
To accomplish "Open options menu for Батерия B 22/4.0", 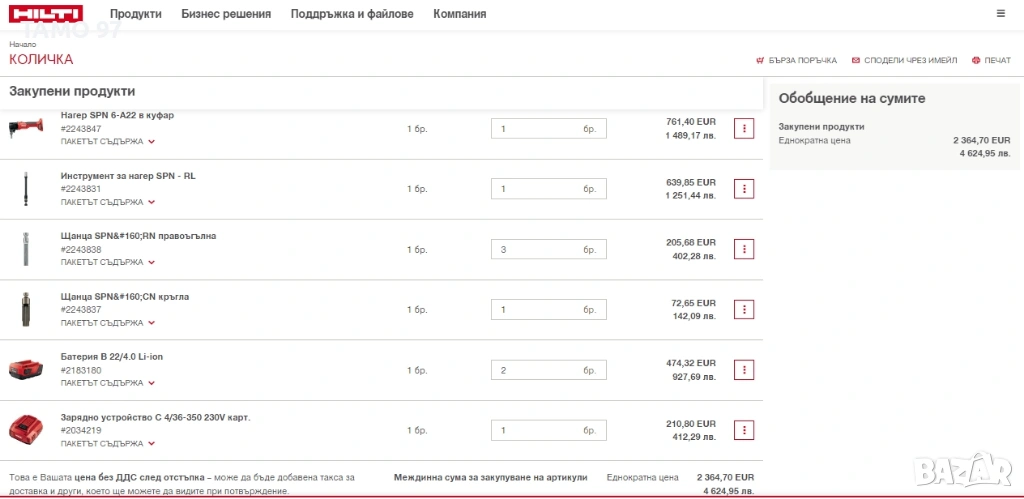I will tap(744, 370).
